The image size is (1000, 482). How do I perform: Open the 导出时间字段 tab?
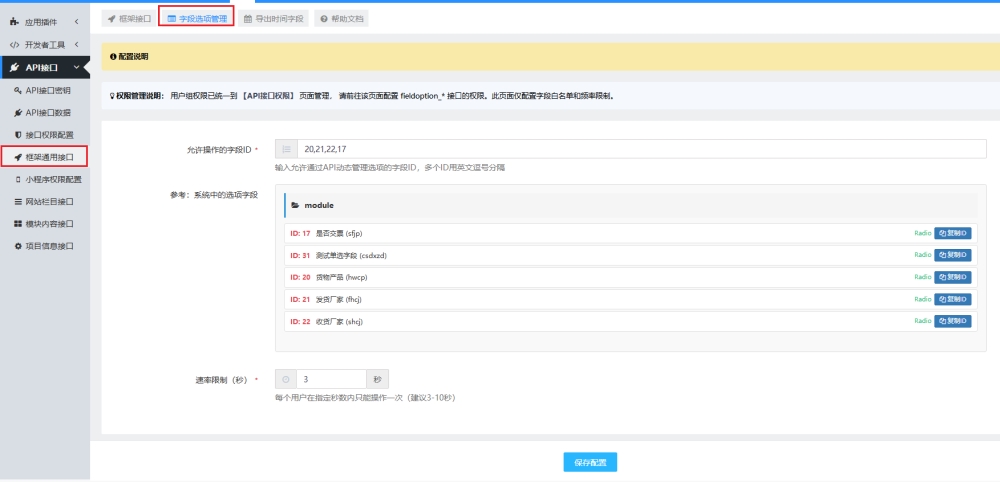coord(274,18)
